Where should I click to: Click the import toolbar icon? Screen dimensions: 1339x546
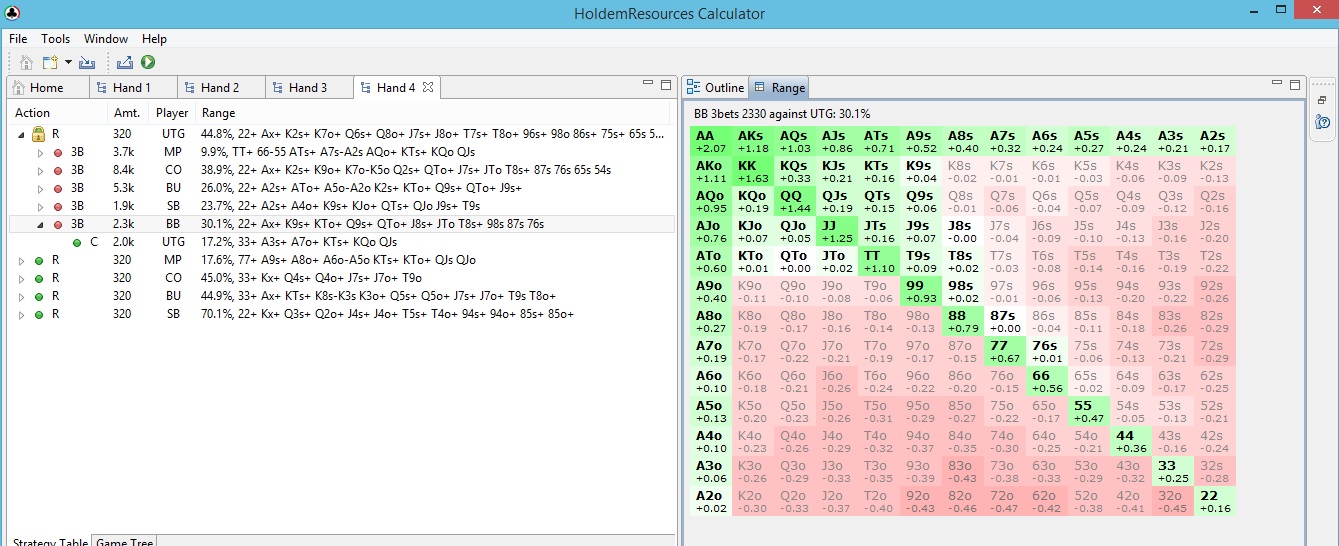(87, 62)
